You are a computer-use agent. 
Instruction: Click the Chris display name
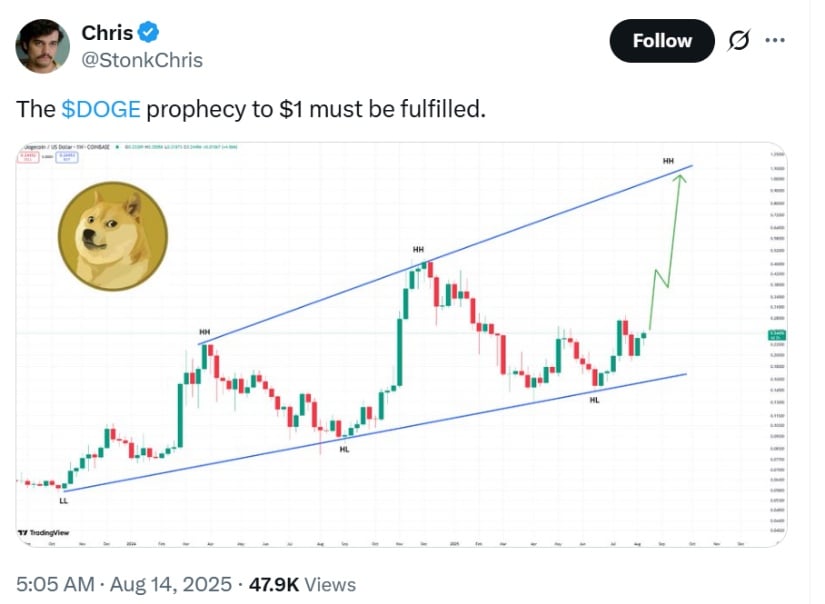[x=107, y=33]
